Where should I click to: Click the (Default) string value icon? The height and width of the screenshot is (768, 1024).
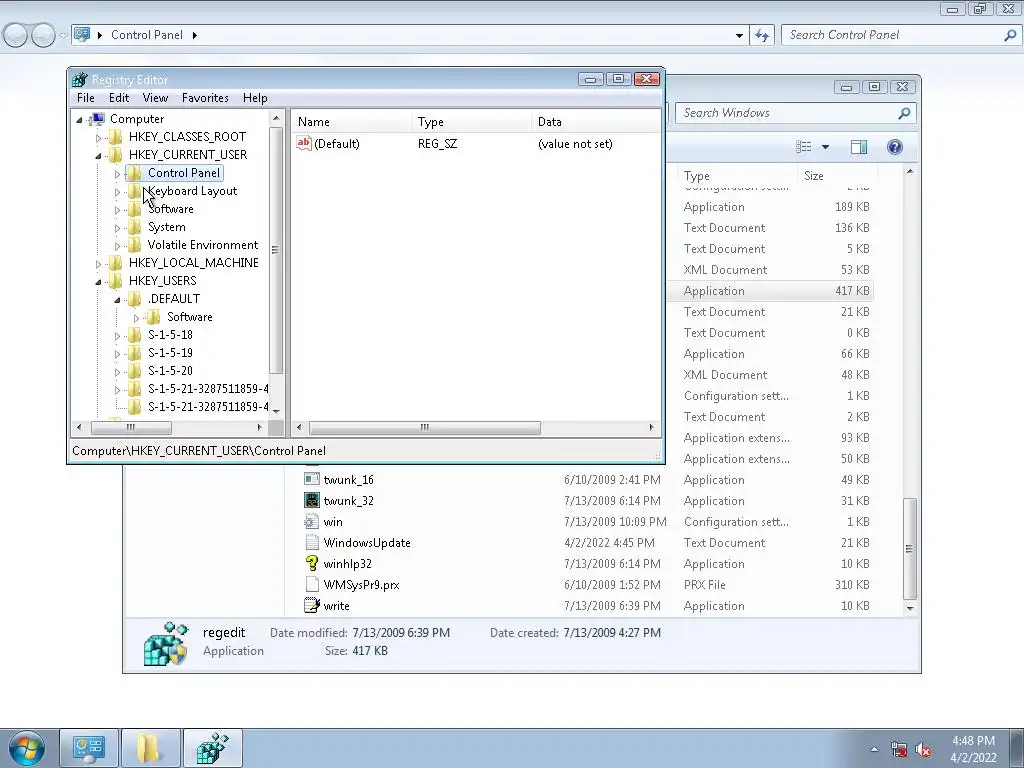point(304,143)
